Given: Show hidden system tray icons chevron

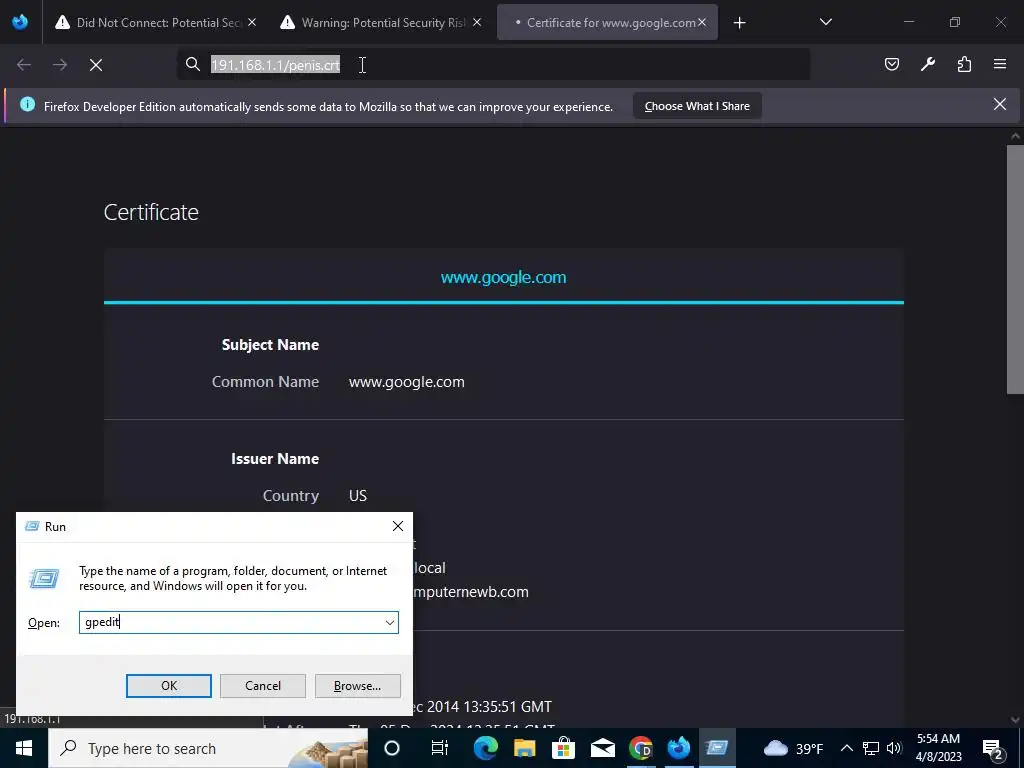Looking at the screenshot, I should (846, 748).
